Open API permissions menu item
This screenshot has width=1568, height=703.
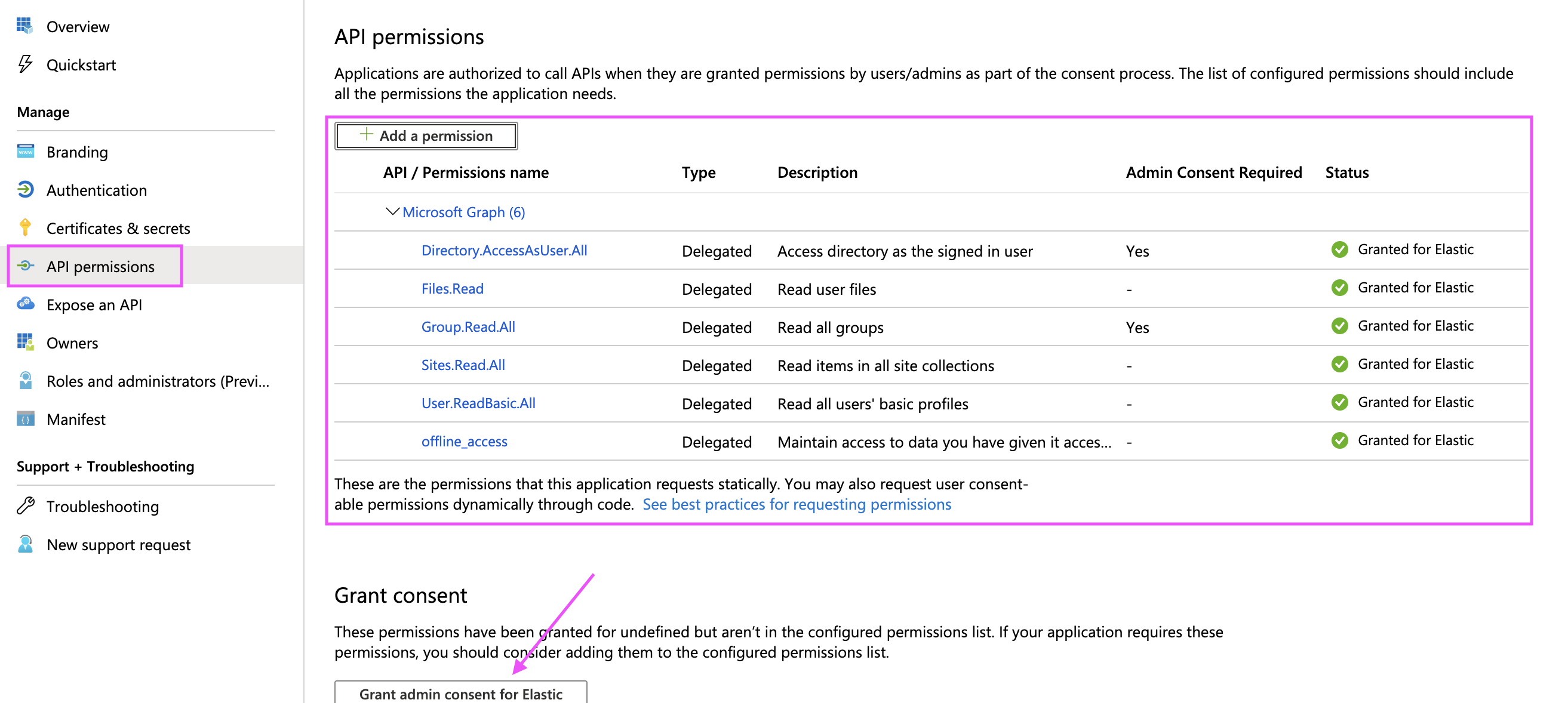click(x=100, y=266)
